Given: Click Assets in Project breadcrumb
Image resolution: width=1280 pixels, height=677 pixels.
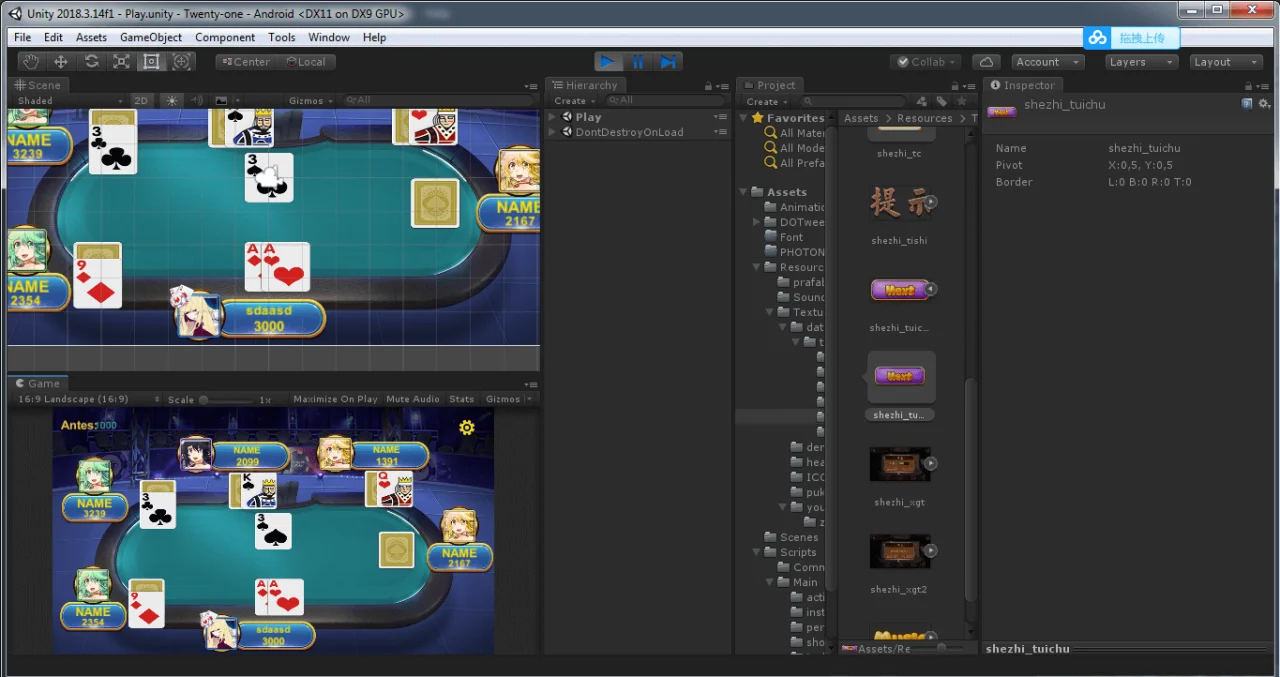Looking at the screenshot, I should 861,118.
